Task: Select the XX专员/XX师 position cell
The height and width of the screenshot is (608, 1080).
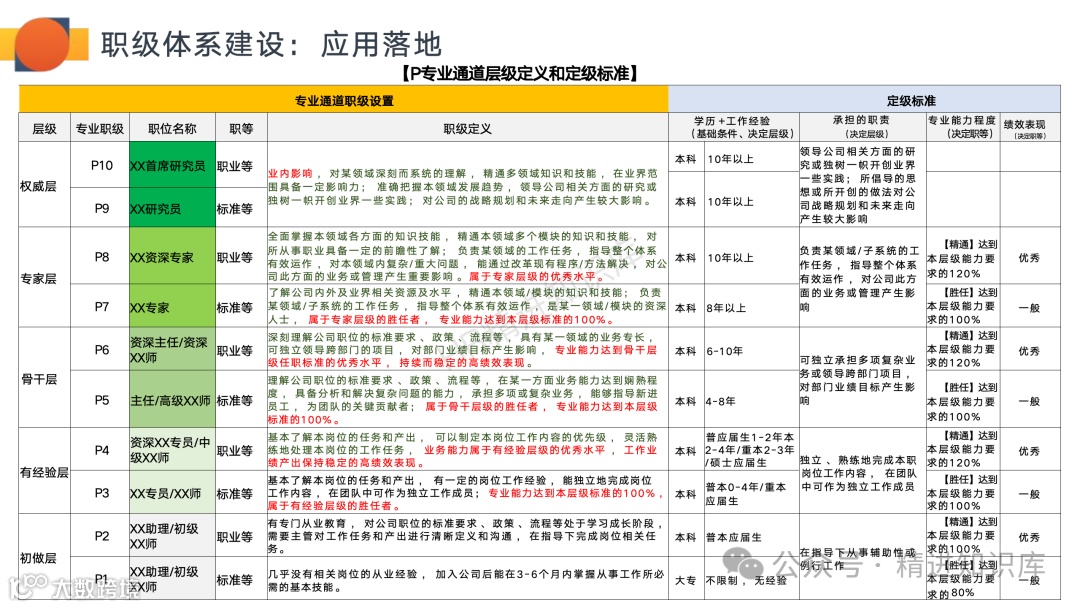Action: [172, 493]
